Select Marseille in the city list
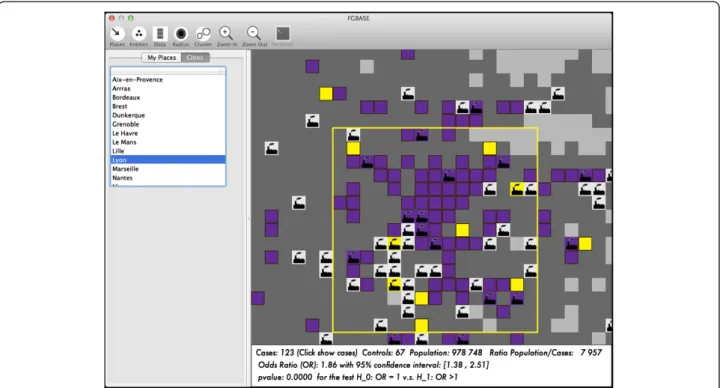 point(168,169)
